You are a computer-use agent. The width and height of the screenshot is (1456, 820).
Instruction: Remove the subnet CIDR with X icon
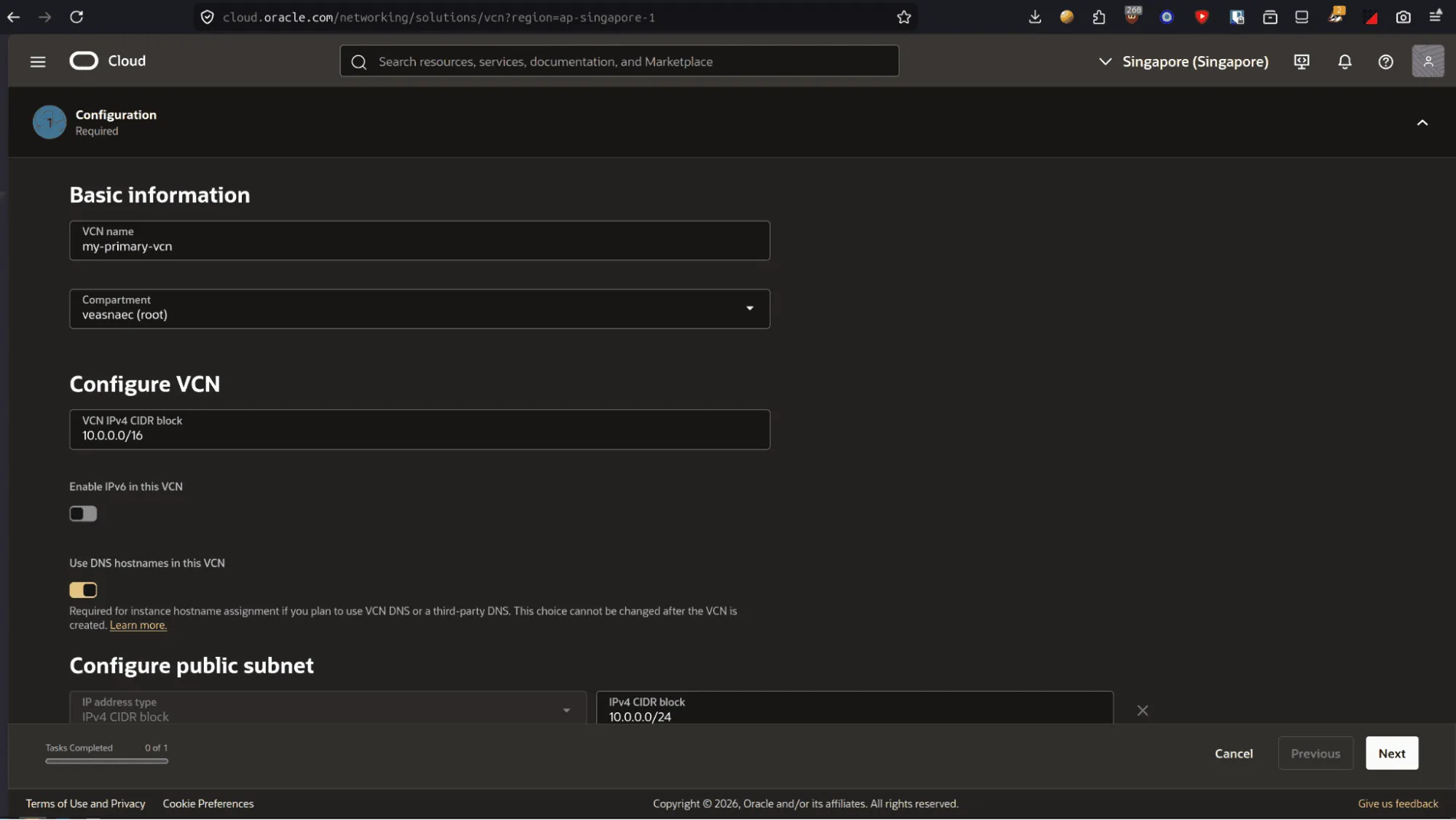pos(1142,711)
